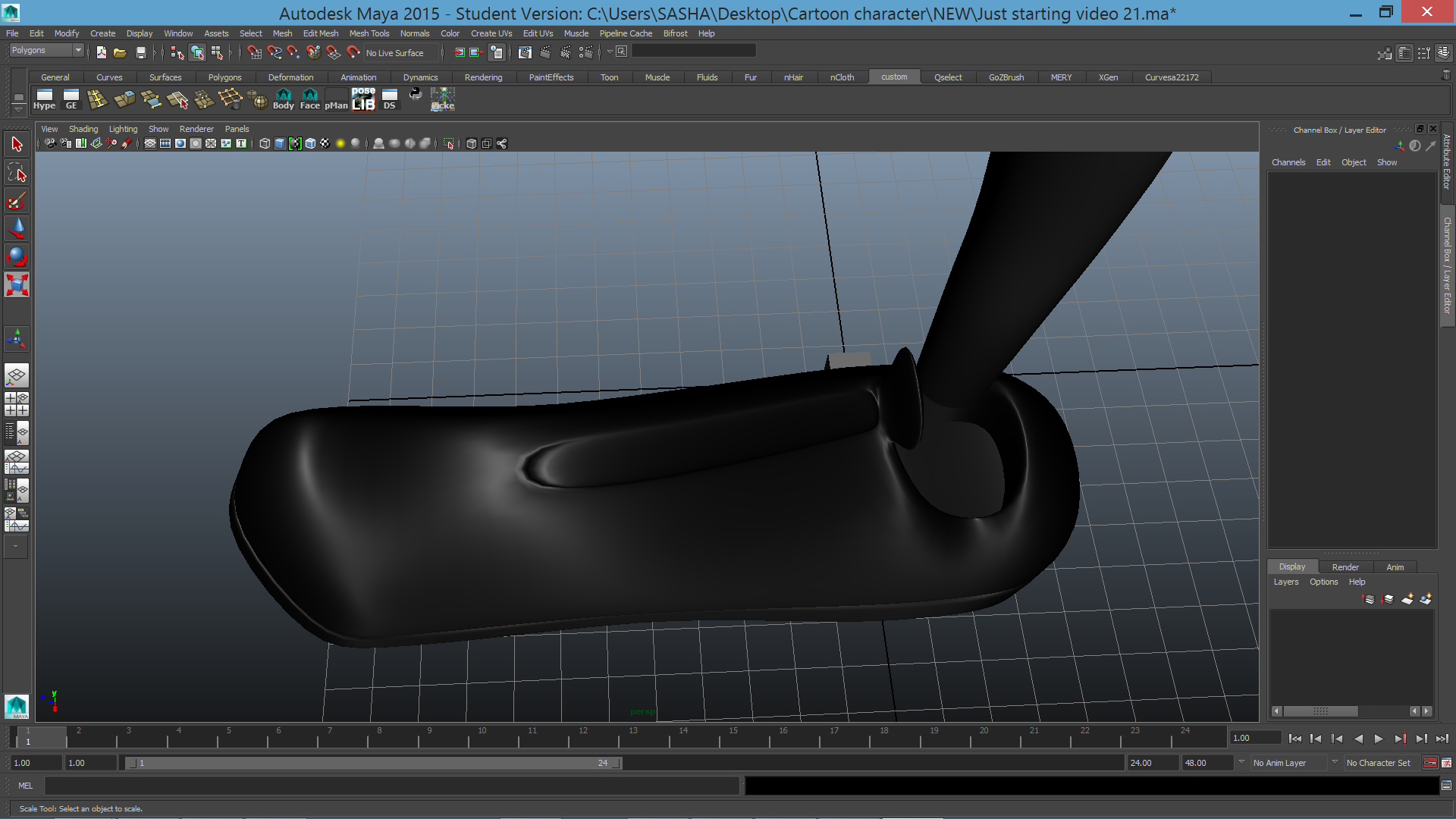Click Layers menu in Layer Editor
This screenshot has height=819, width=1456.
(1286, 582)
